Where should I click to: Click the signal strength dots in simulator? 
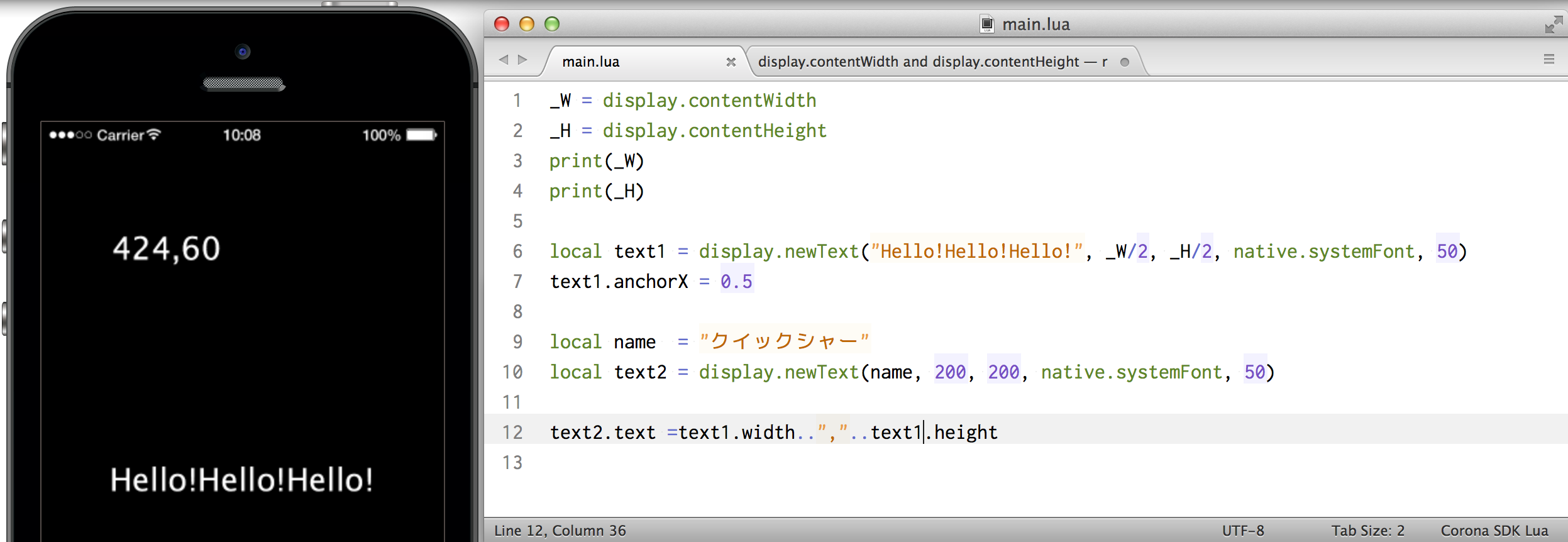point(70,135)
